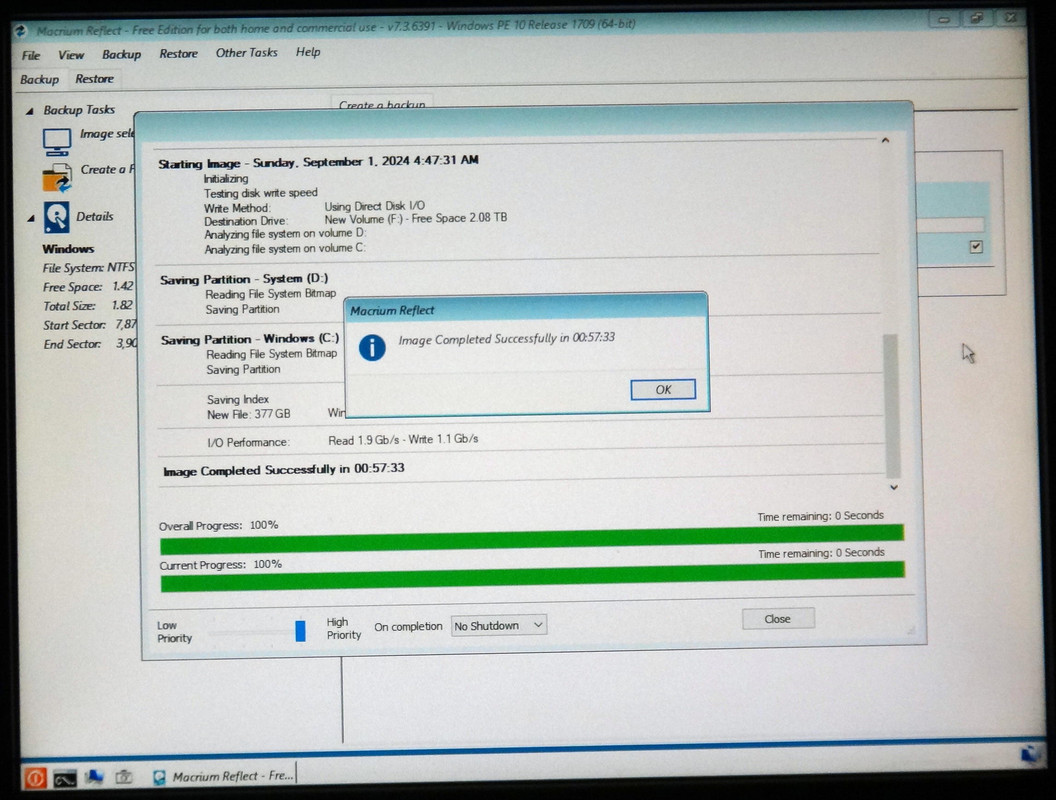
Task: Select Macrium Reflect taskbar window button
Action: (224, 776)
